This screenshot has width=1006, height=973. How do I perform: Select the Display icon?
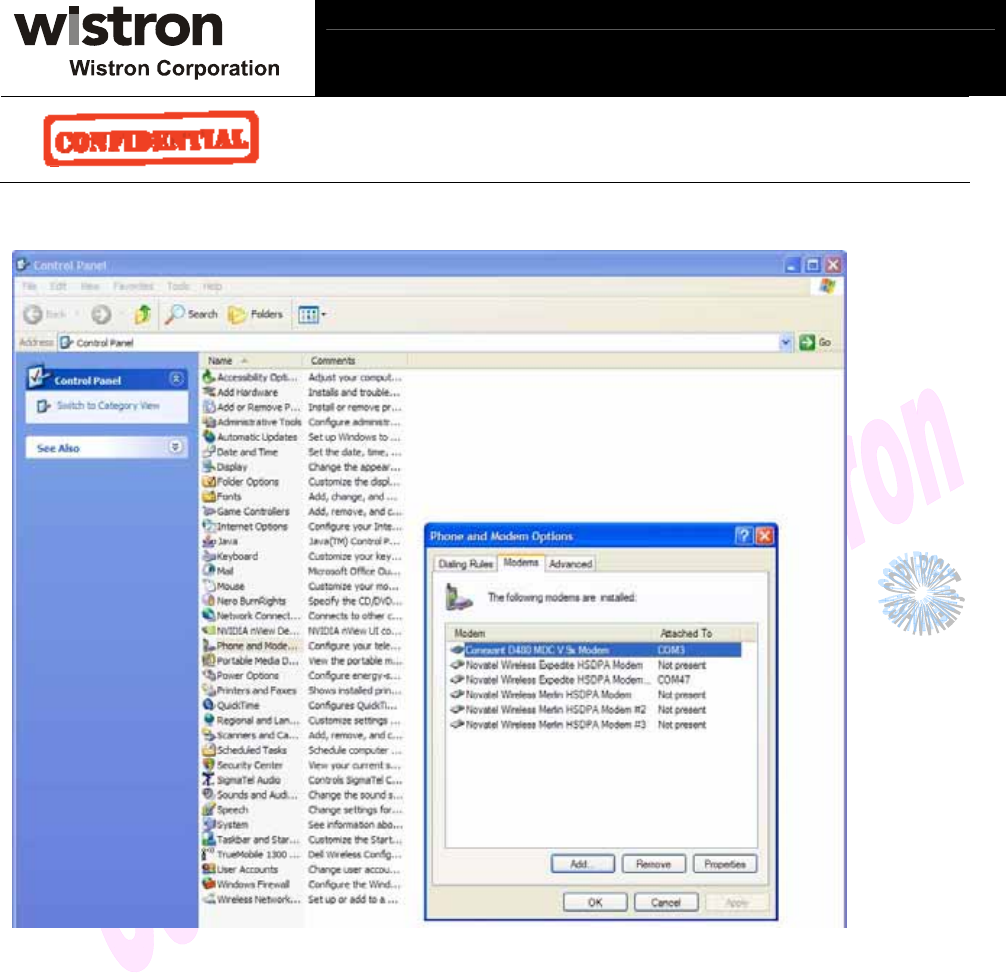click(x=209, y=466)
